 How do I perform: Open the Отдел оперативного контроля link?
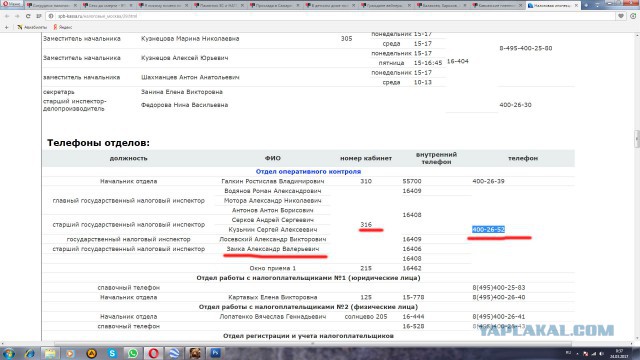[x=308, y=171]
